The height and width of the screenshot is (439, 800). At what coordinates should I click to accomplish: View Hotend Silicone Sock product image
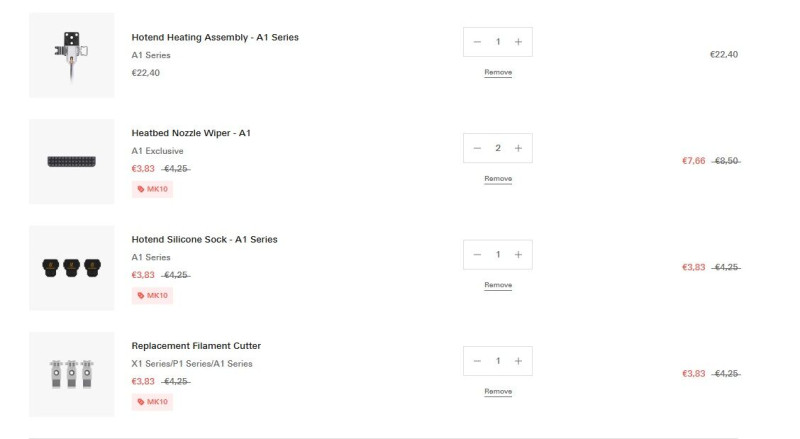71,267
